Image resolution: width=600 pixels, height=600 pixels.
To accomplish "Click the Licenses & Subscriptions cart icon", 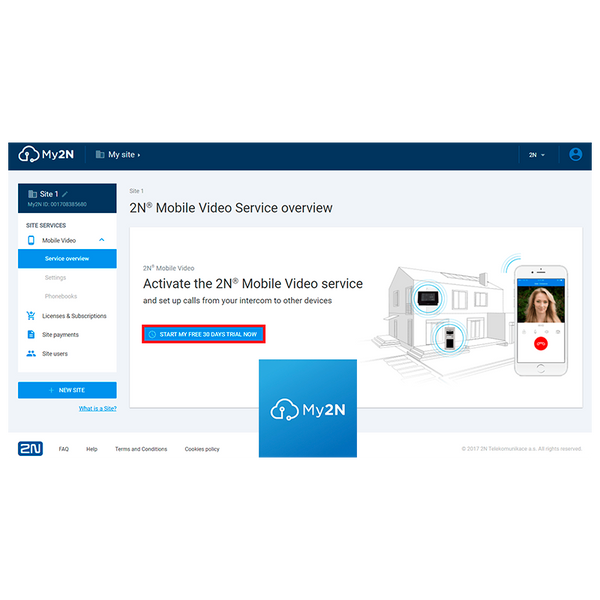I will (x=31, y=316).
